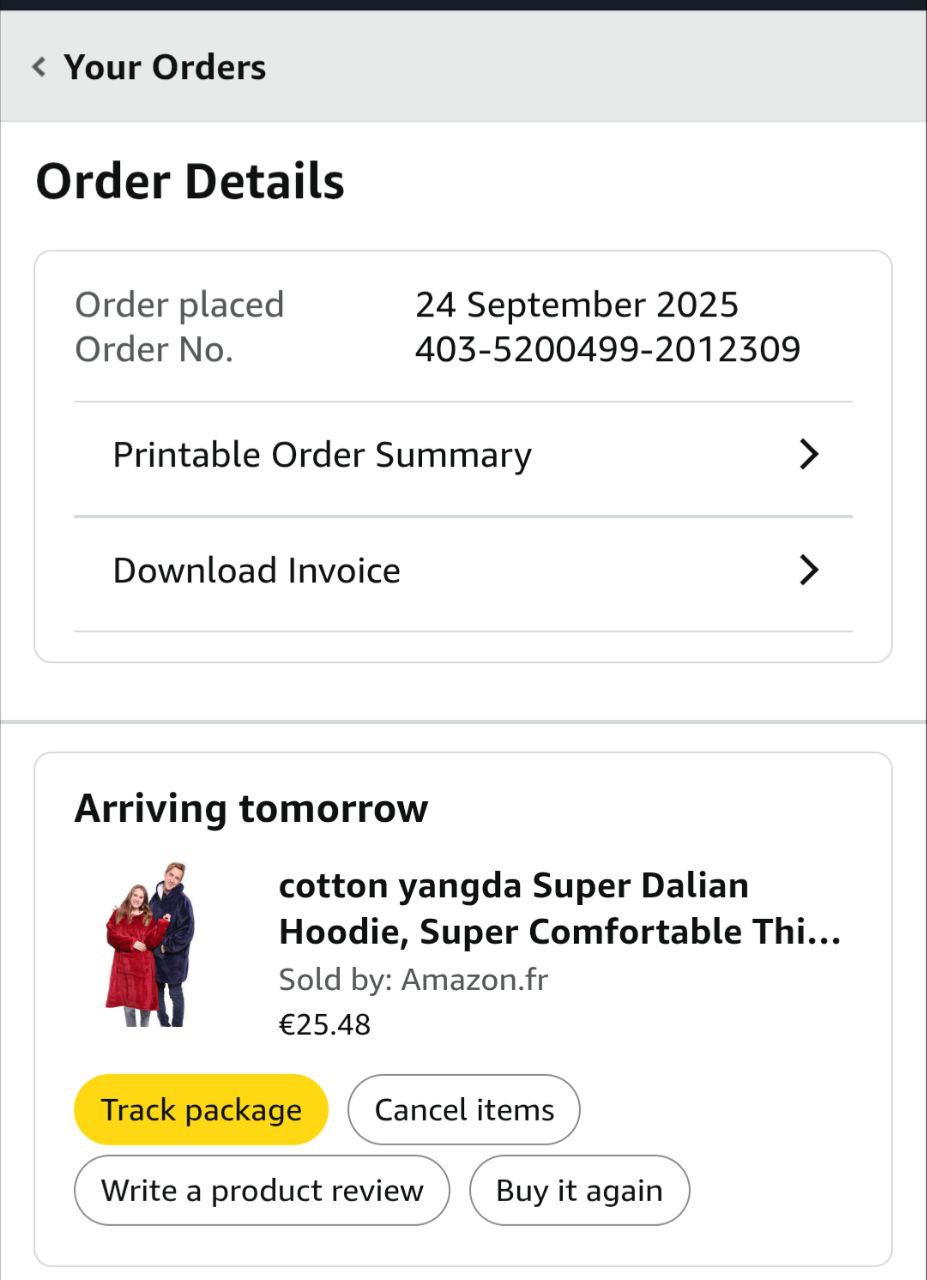This screenshot has width=927, height=1280.
Task: Open Printable Order Summary row
Action: pos(322,455)
